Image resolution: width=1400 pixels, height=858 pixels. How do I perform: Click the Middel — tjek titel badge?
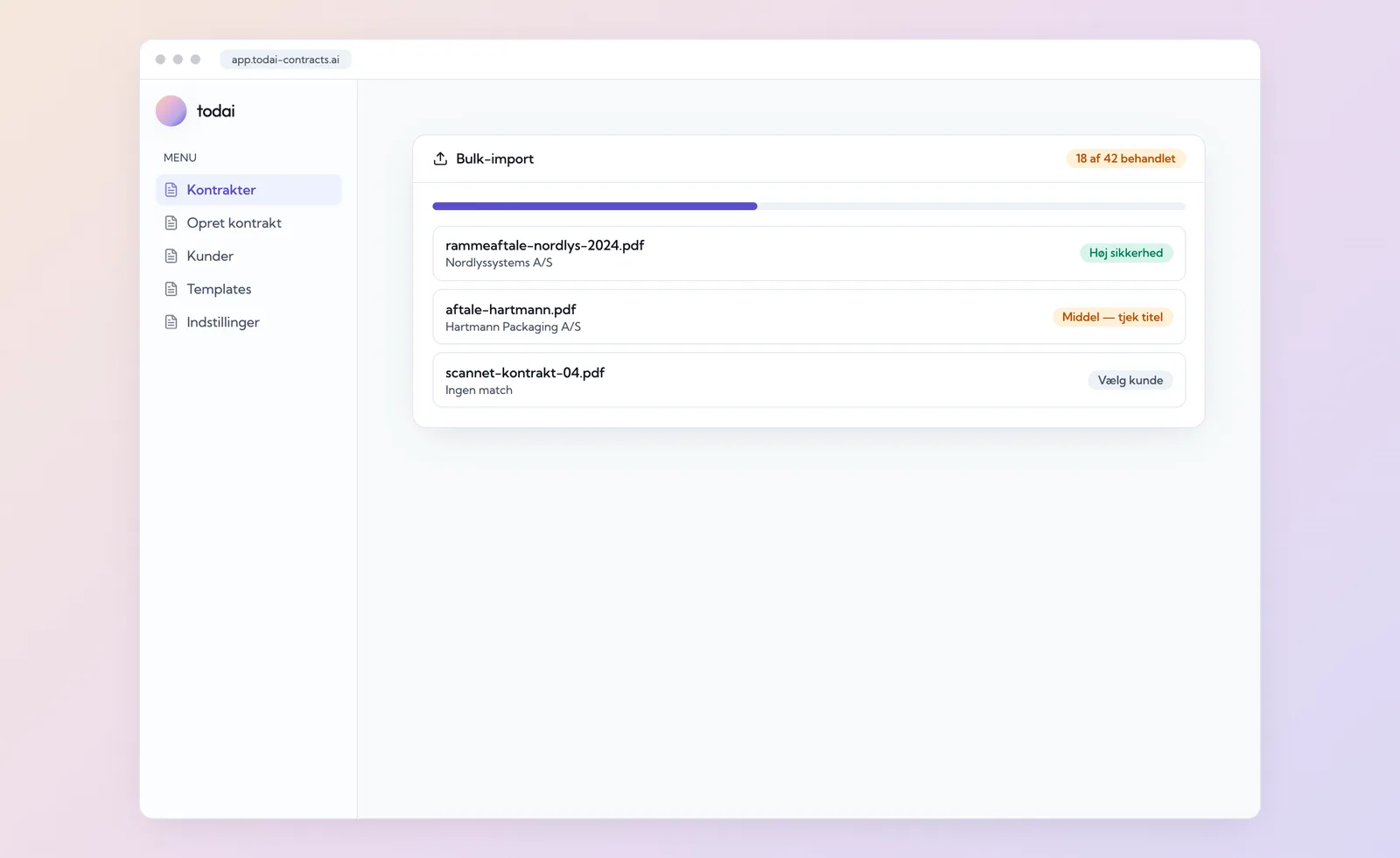[1112, 317]
